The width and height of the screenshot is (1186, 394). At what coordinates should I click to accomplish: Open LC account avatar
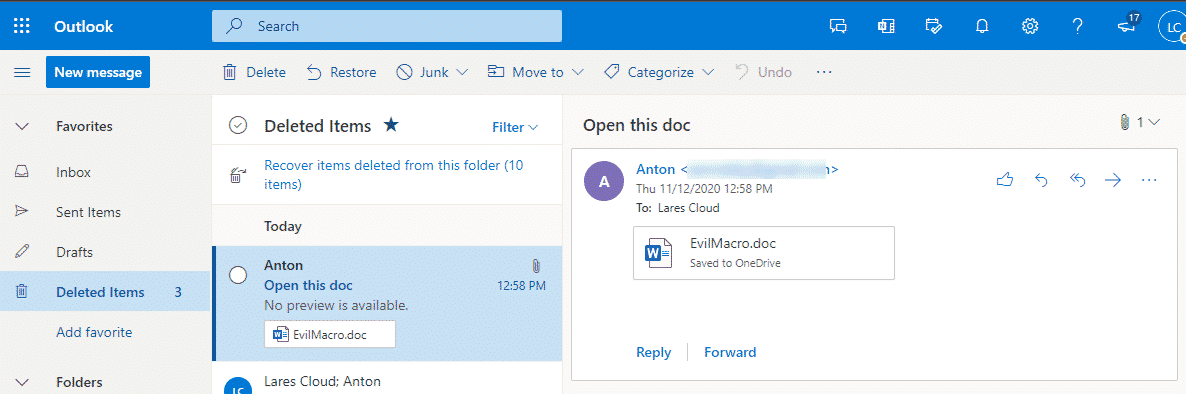tap(1172, 26)
